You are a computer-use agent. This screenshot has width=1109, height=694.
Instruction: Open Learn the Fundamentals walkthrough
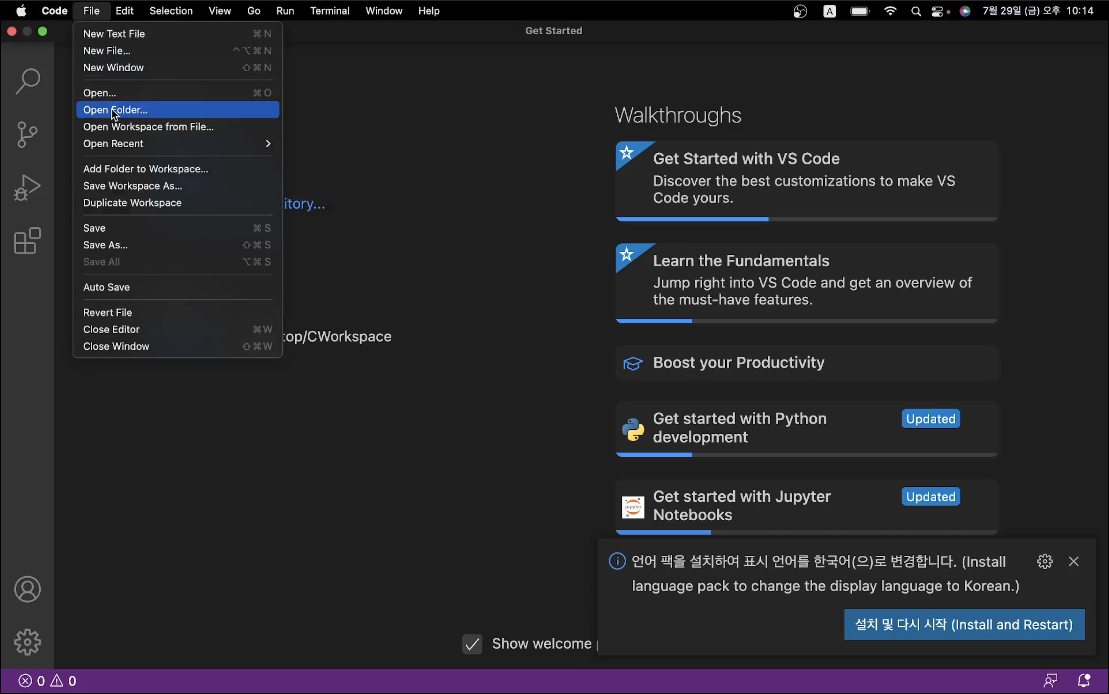[x=806, y=282]
